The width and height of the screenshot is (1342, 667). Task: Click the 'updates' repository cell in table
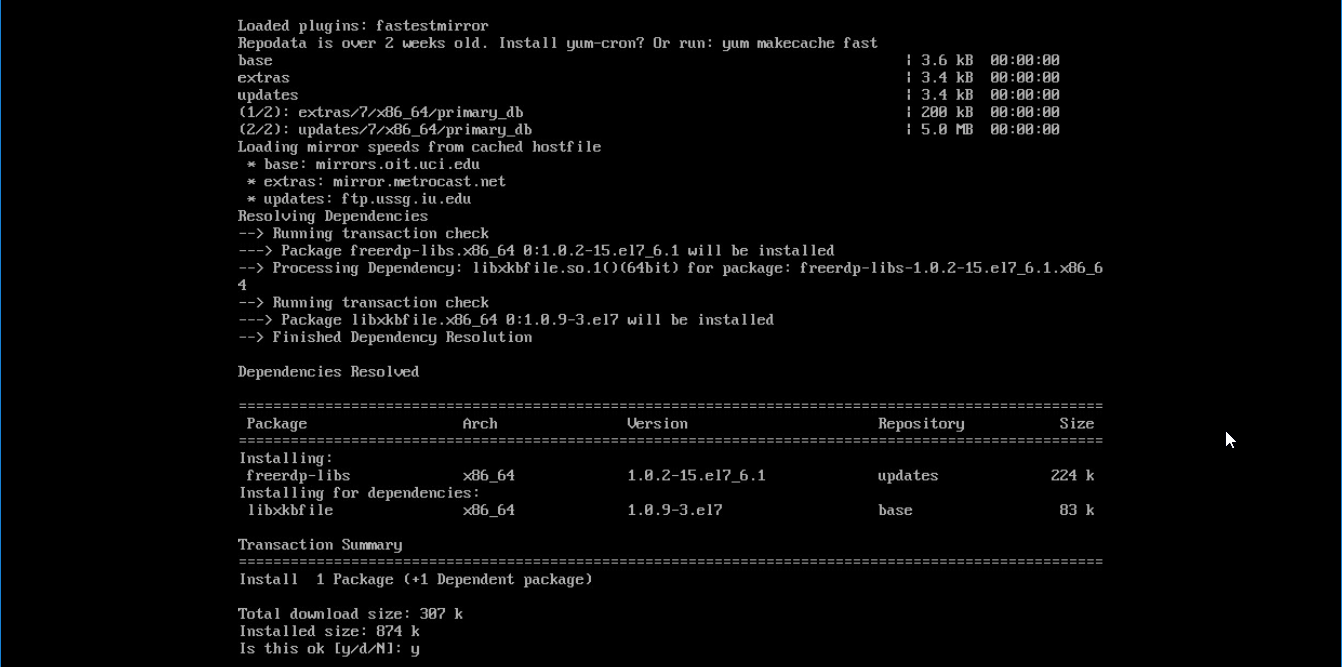[908, 476]
